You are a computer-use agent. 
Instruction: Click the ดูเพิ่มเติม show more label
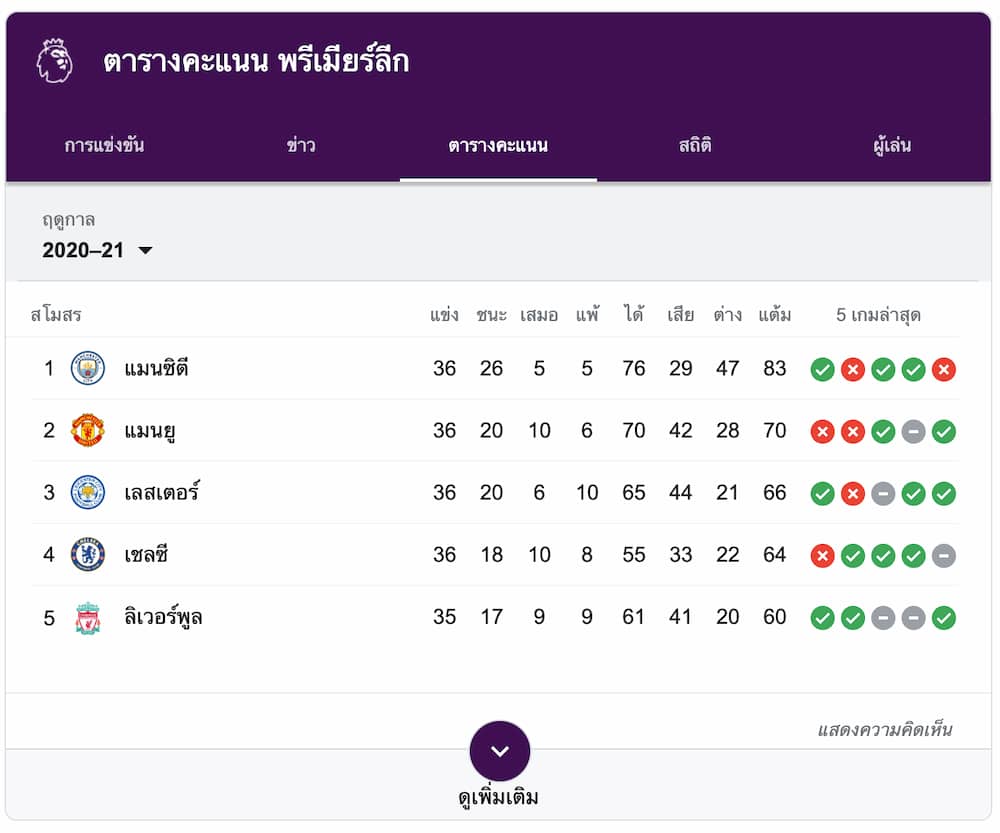pos(498,797)
